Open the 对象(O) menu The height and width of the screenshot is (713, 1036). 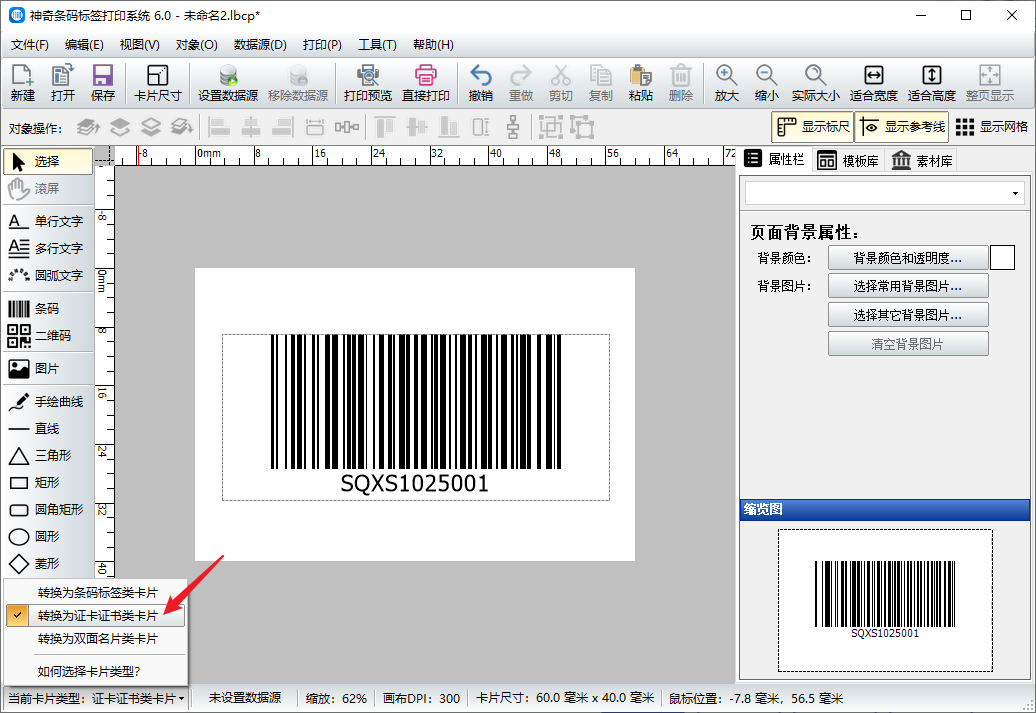click(x=196, y=45)
